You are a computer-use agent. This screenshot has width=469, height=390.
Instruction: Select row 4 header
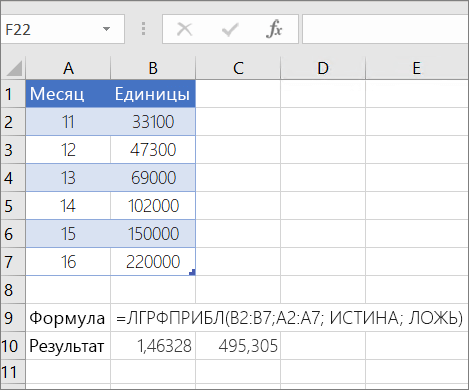click(13, 177)
